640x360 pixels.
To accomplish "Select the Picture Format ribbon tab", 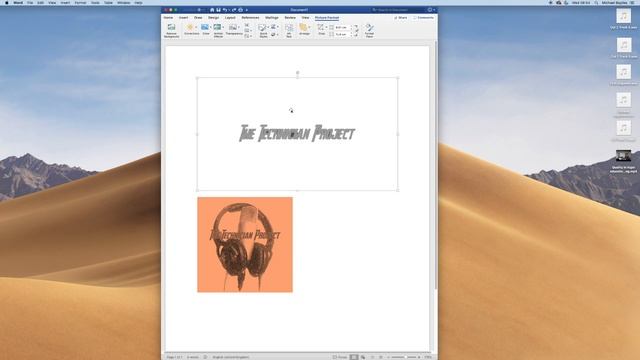I will point(327,18).
